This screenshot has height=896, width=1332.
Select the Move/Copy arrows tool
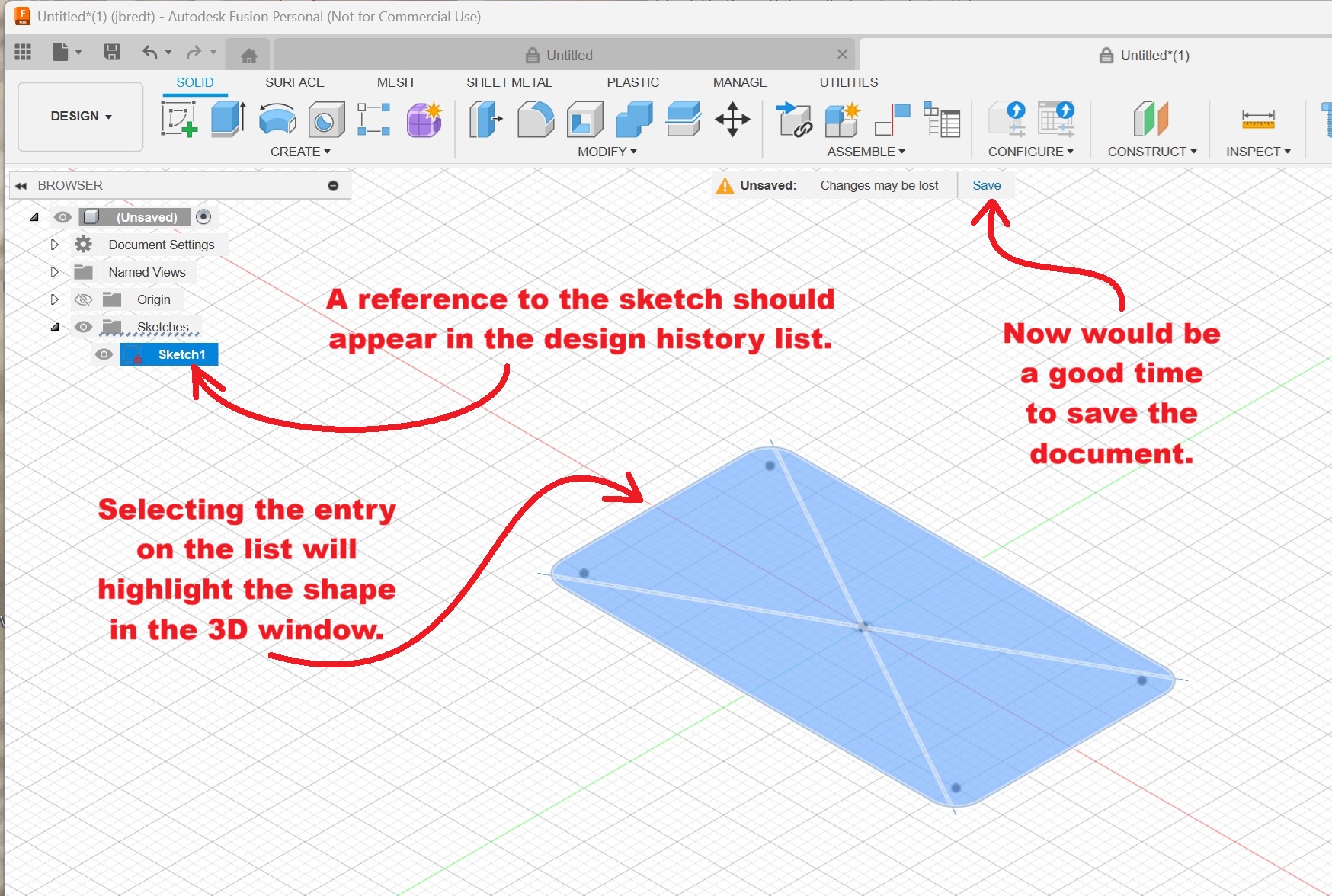pos(732,120)
